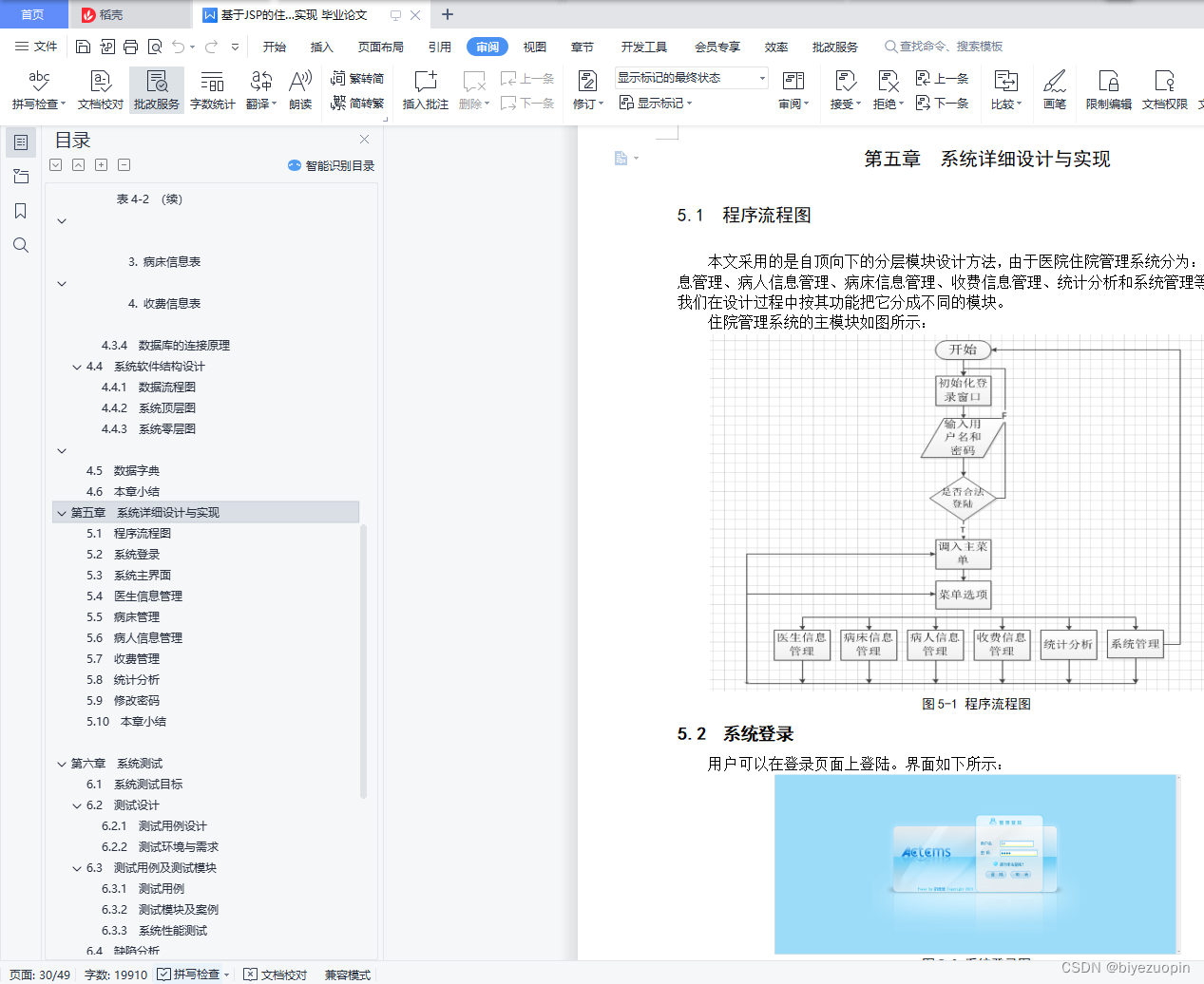Open 文档权限 document permissions

[1164, 90]
